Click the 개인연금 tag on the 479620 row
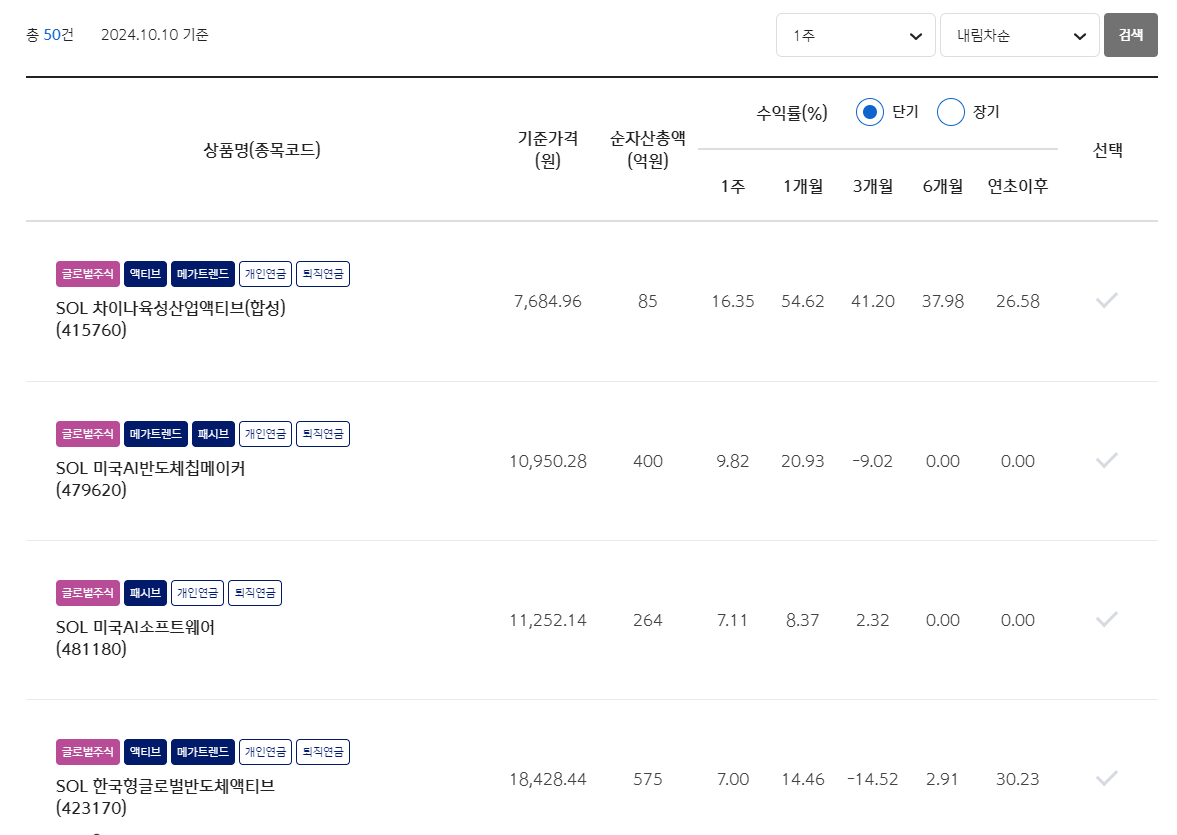Image resolution: width=1177 pixels, height=835 pixels. (265, 434)
